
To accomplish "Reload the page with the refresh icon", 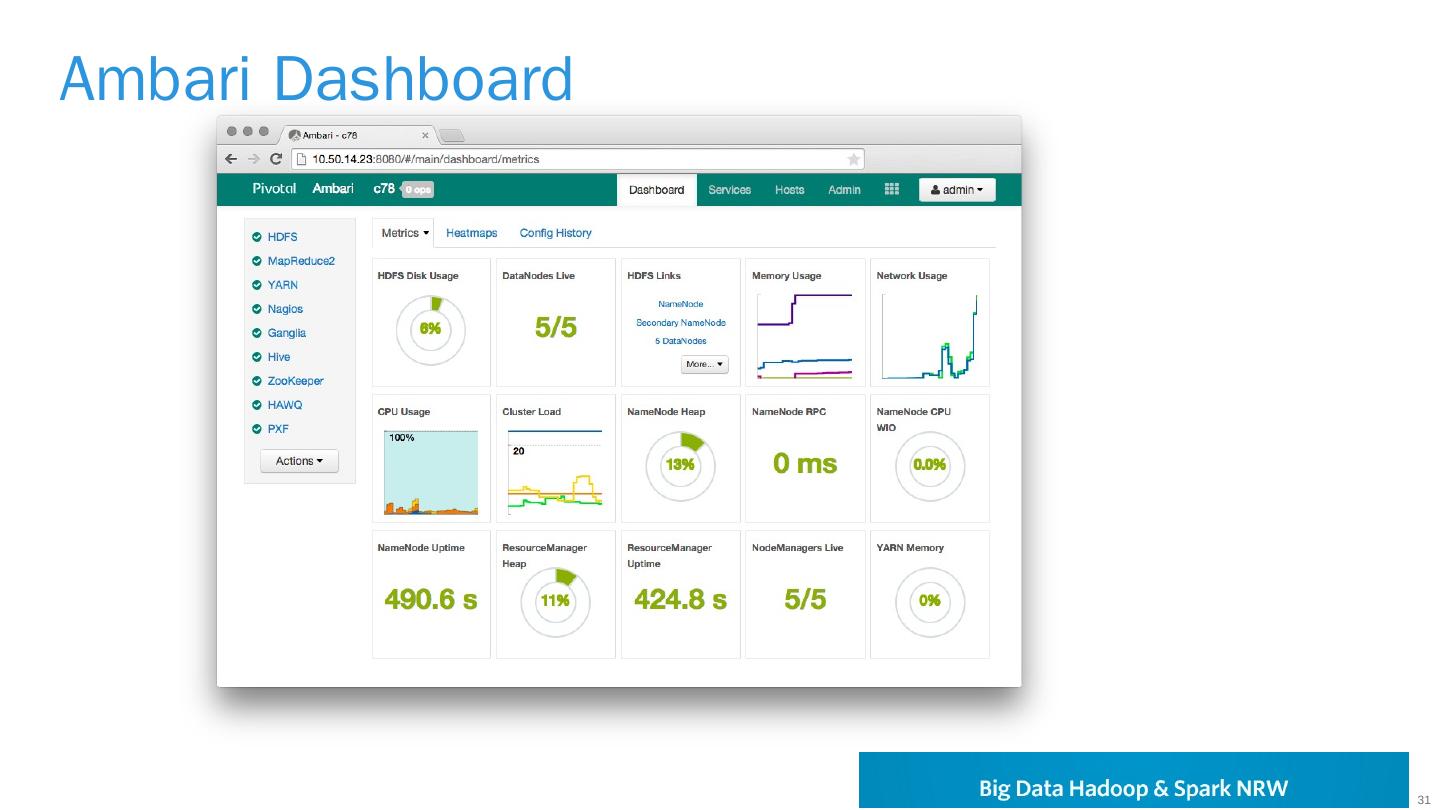I will click(276, 159).
